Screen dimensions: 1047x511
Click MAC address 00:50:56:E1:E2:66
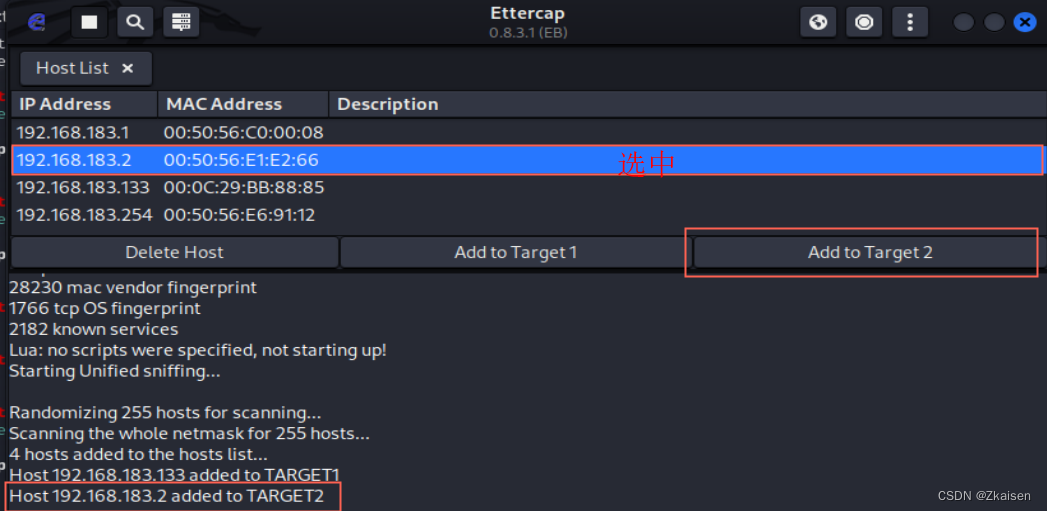click(x=241, y=160)
